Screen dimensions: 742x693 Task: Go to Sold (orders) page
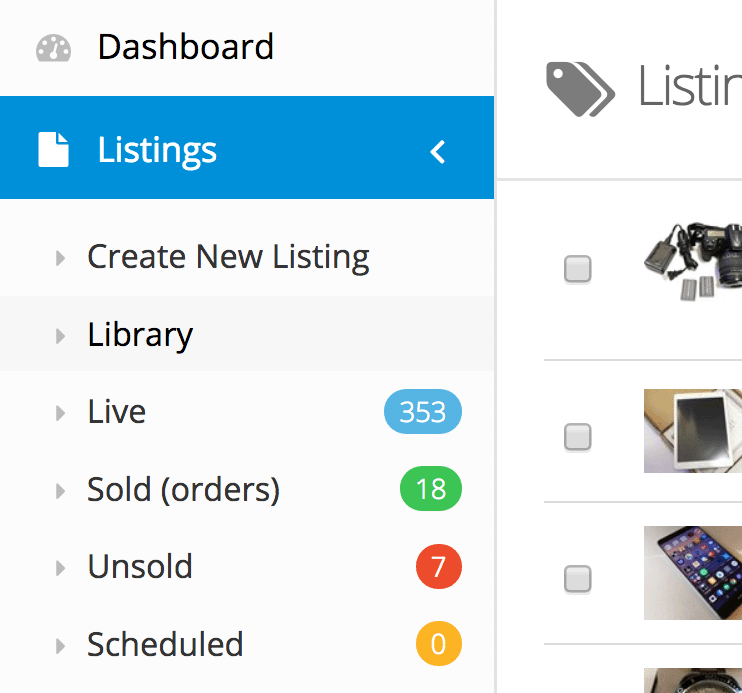pos(183,489)
